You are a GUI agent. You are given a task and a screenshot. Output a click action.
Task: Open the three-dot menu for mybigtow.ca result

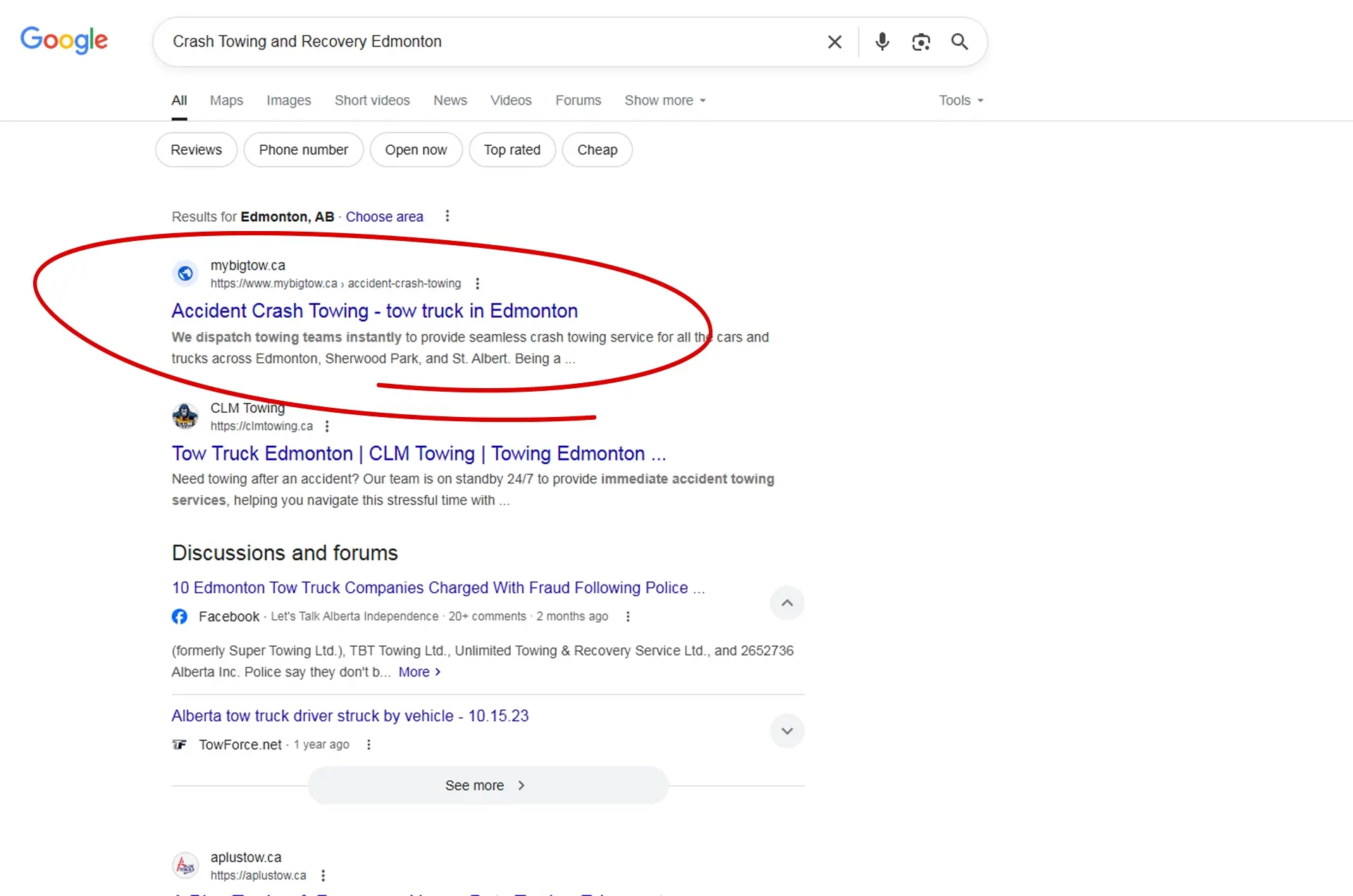(x=477, y=283)
